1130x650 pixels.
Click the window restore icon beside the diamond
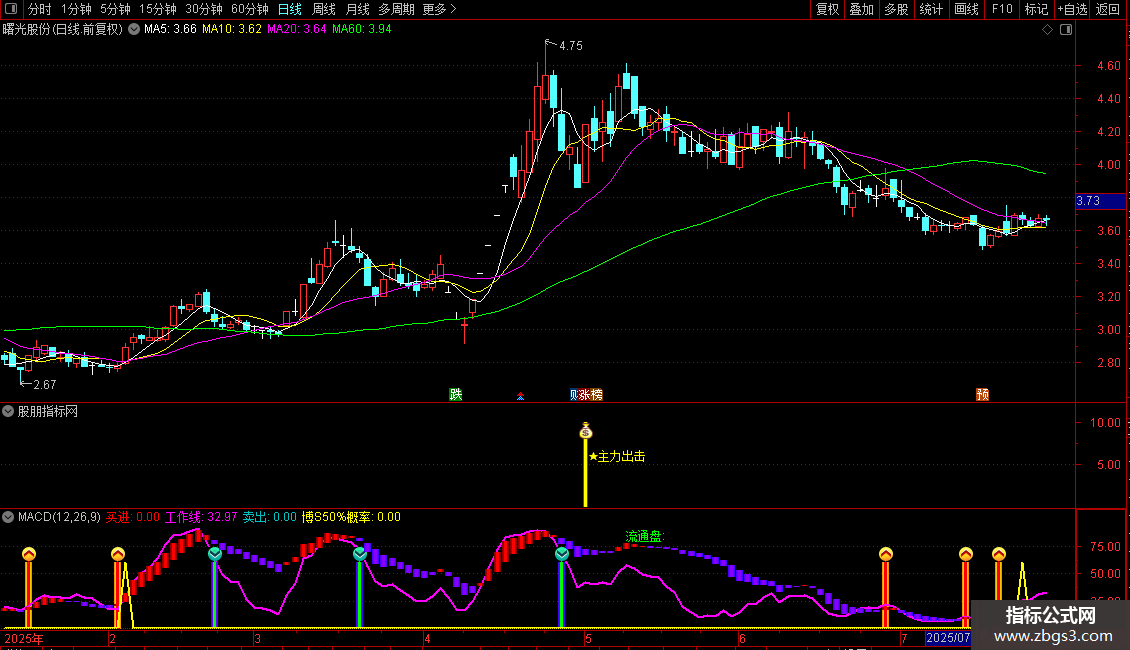pos(1066,30)
